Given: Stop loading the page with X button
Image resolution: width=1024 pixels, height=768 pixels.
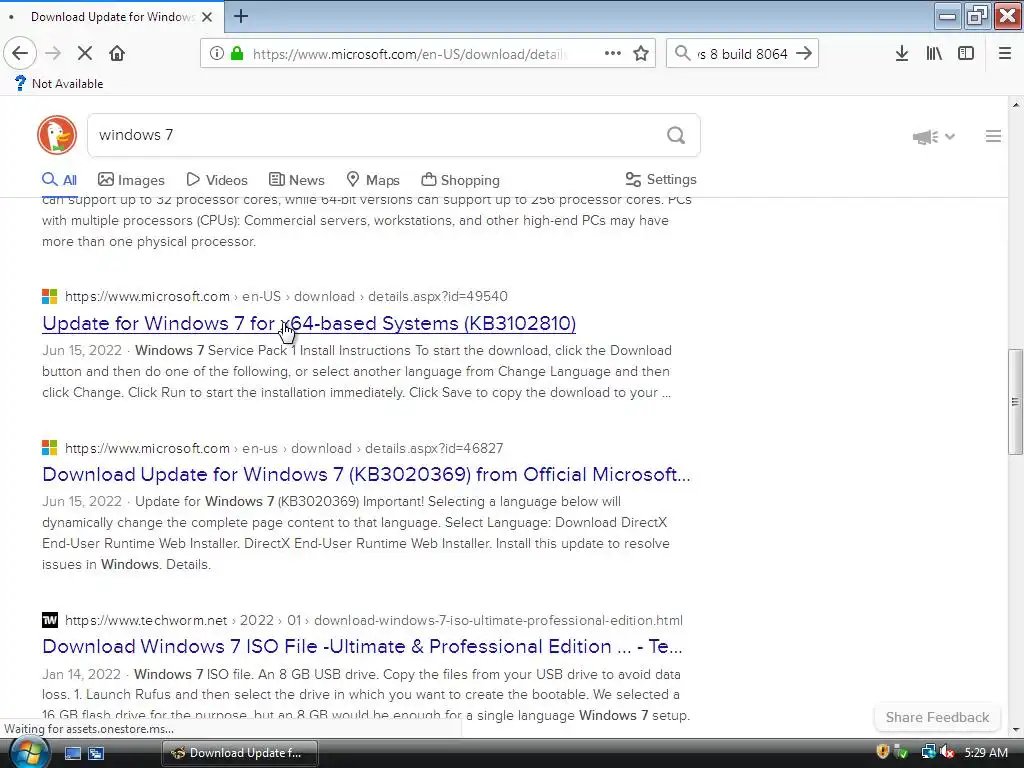Looking at the screenshot, I should click(x=85, y=53).
